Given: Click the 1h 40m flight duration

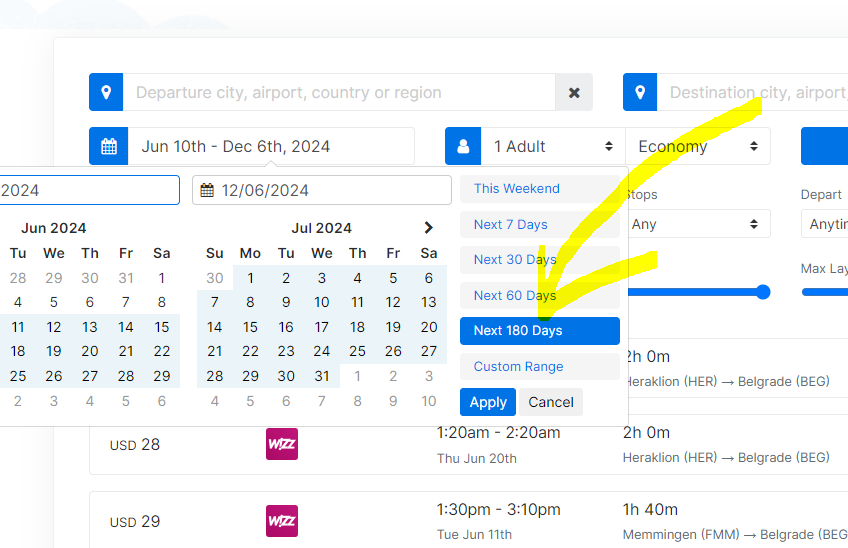Looking at the screenshot, I should [x=650, y=510].
